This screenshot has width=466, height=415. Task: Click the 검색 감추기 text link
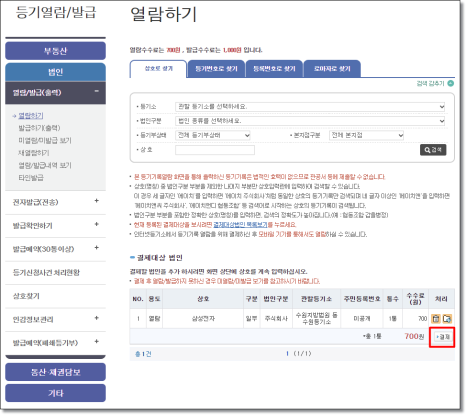coord(430,83)
